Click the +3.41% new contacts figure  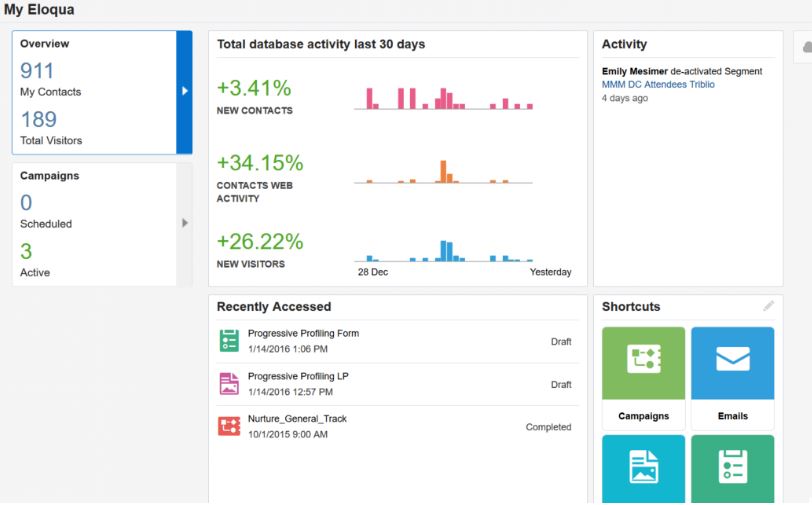click(254, 88)
